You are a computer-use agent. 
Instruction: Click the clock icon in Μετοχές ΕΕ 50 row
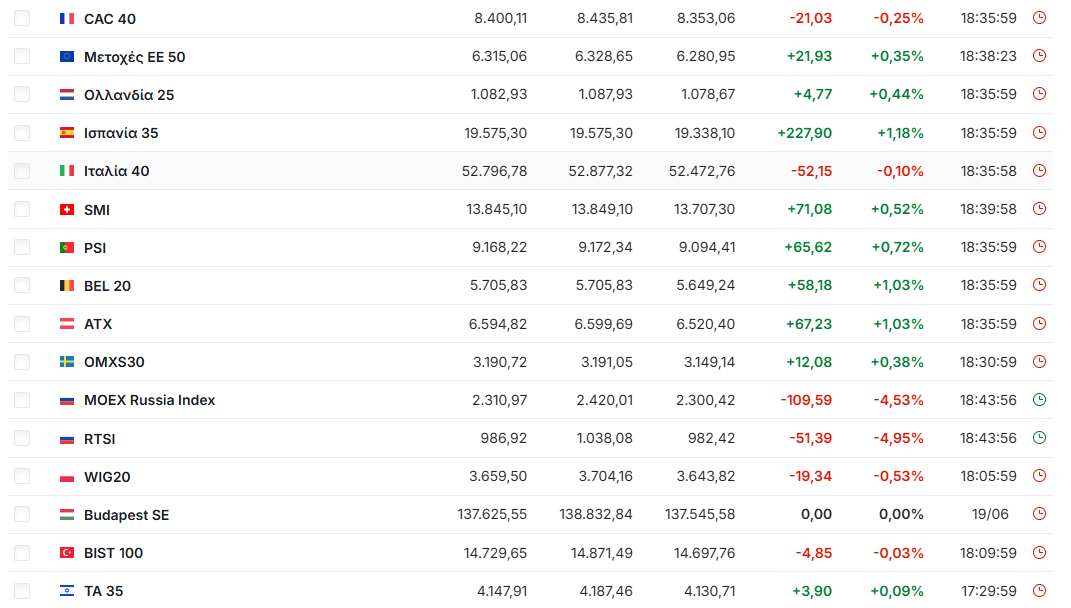click(x=1040, y=56)
